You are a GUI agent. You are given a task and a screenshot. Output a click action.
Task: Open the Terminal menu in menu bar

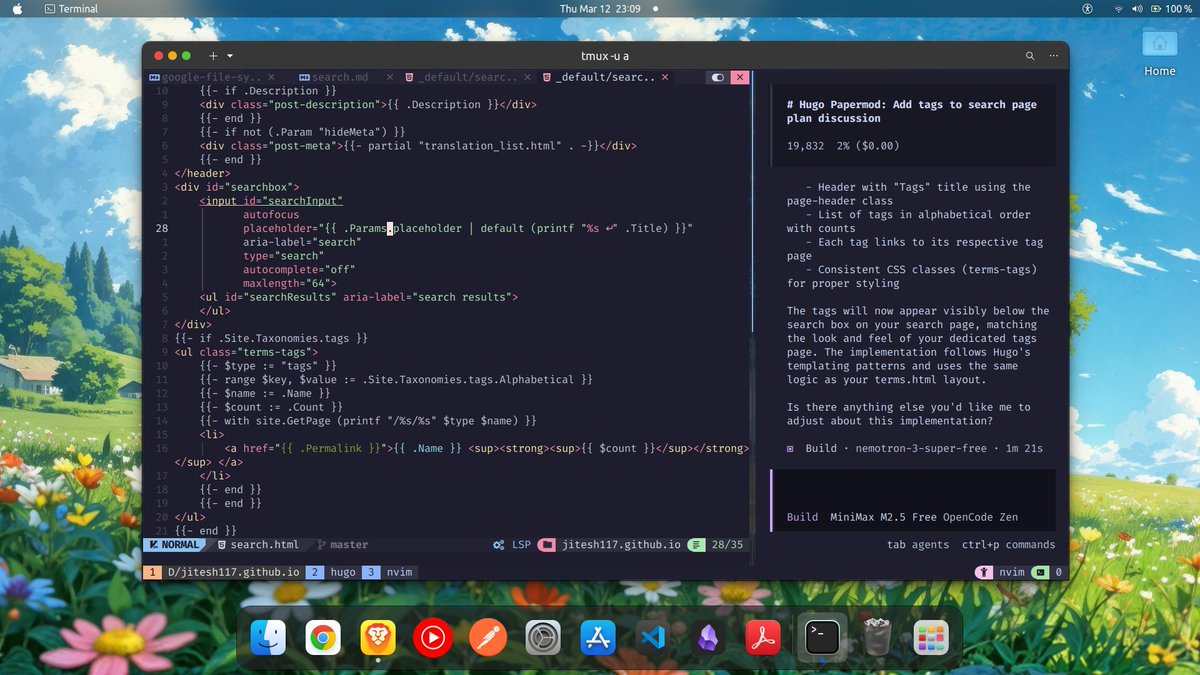click(70, 9)
